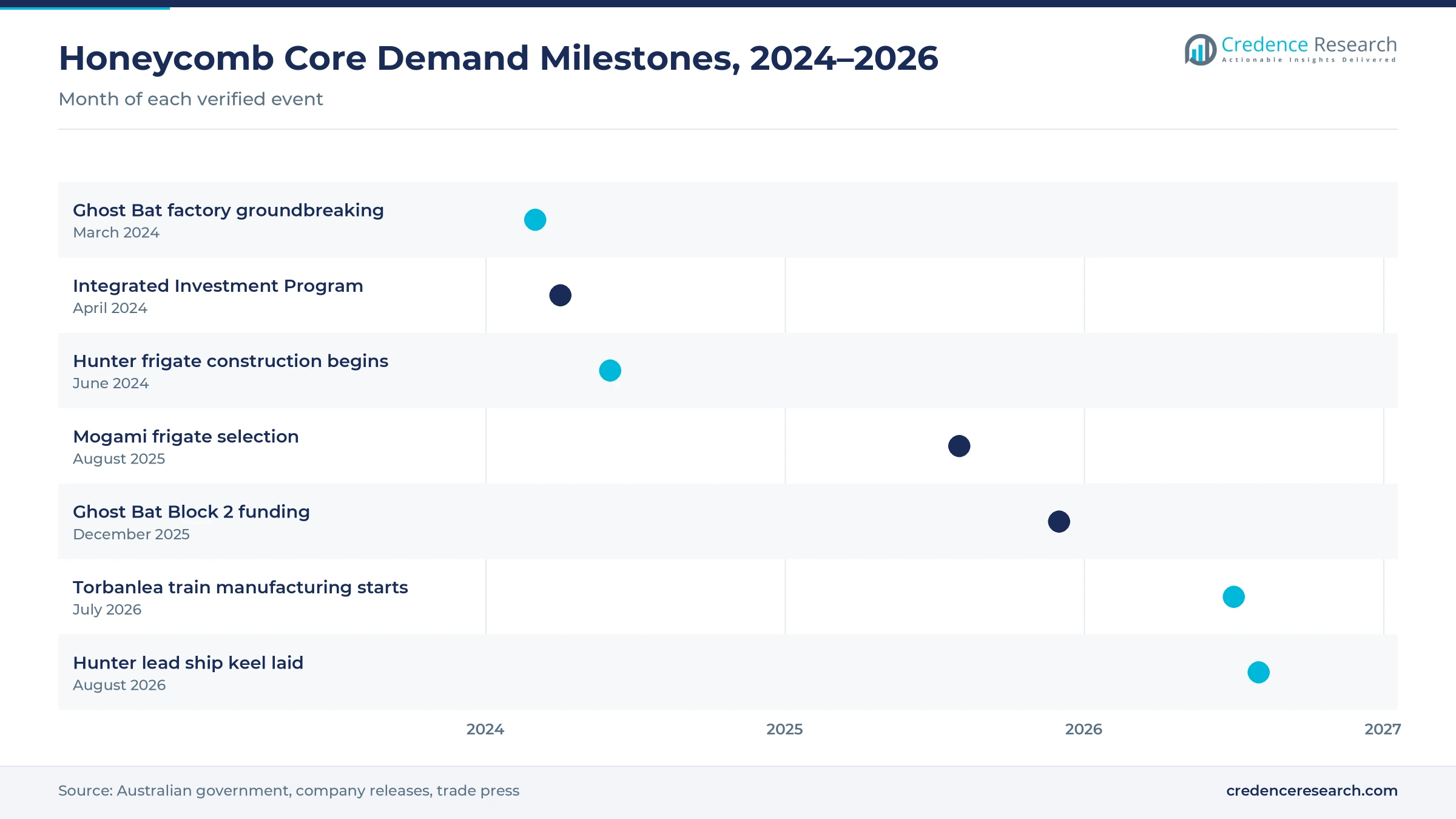This screenshot has height=819, width=1456.
Task: Click the 'August 2026' date text
Action: (x=119, y=686)
